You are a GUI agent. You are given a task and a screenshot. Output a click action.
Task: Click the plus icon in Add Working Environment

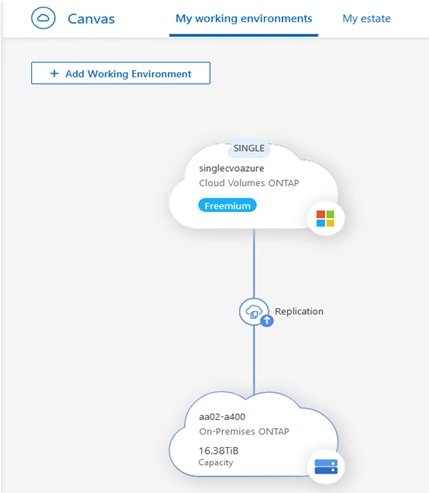pyautogui.click(x=54, y=73)
